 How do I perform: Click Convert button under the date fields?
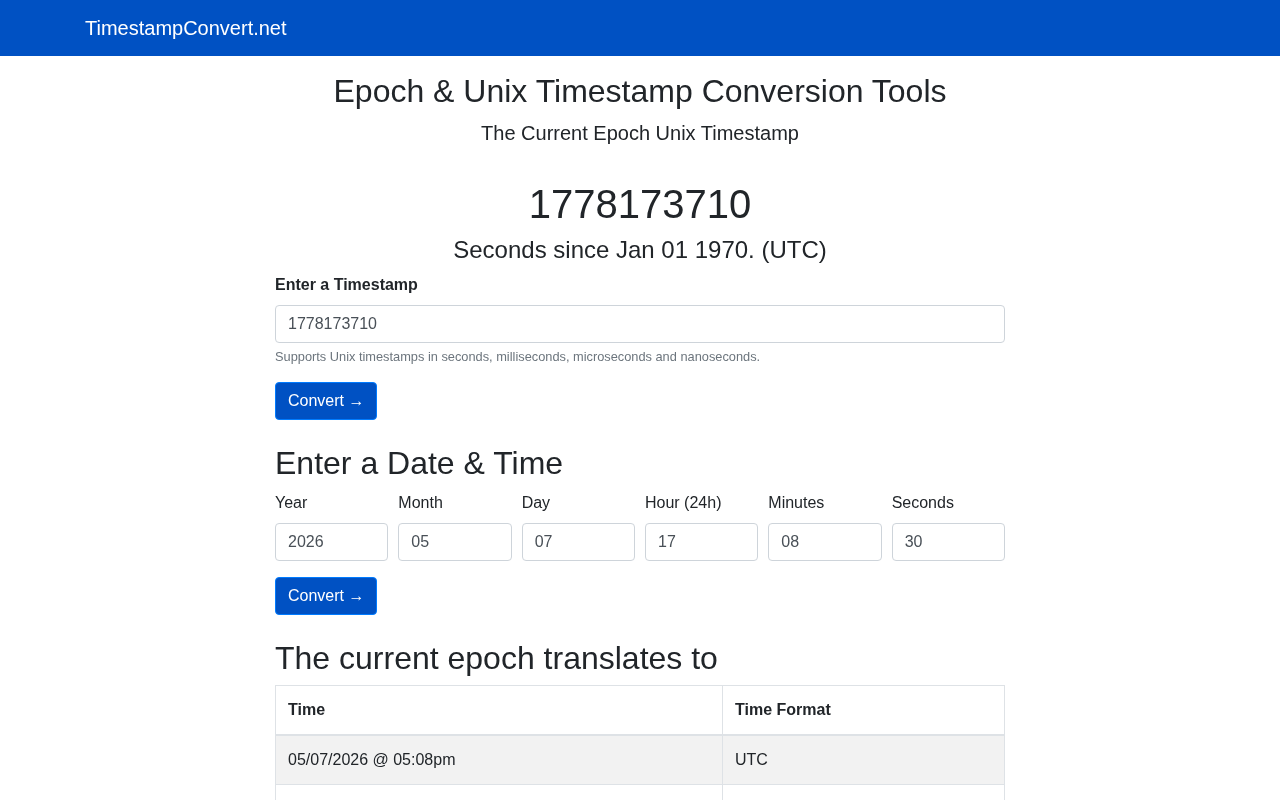coord(326,596)
